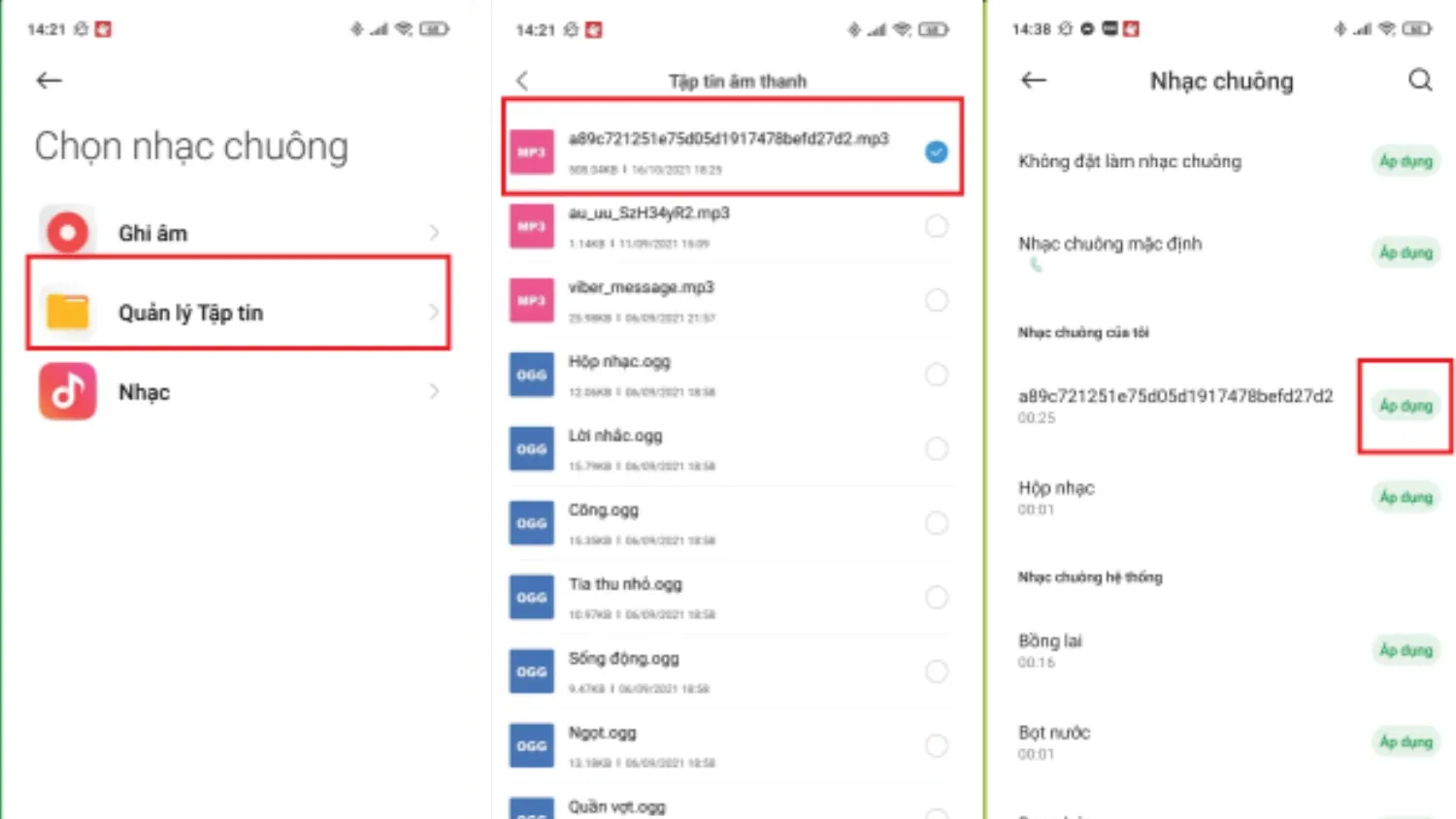The width and height of the screenshot is (1456, 819).
Task: Select the radio button for au_uu_SzH34yR2.mp3
Action: point(936,226)
